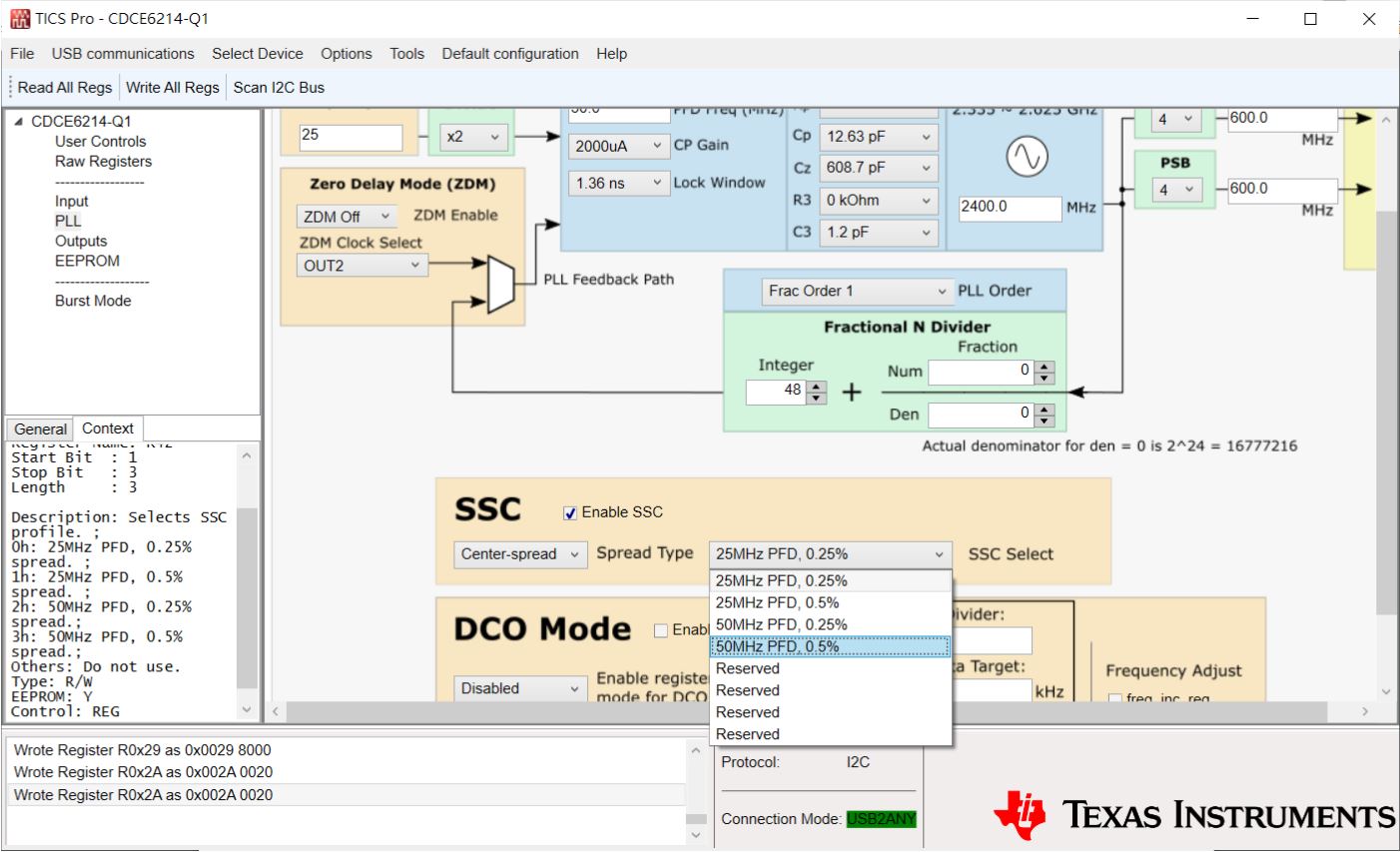Click the USB2ANY connection mode indicator
The height and width of the screenshot is (852, 1400).
click(881, 820)
